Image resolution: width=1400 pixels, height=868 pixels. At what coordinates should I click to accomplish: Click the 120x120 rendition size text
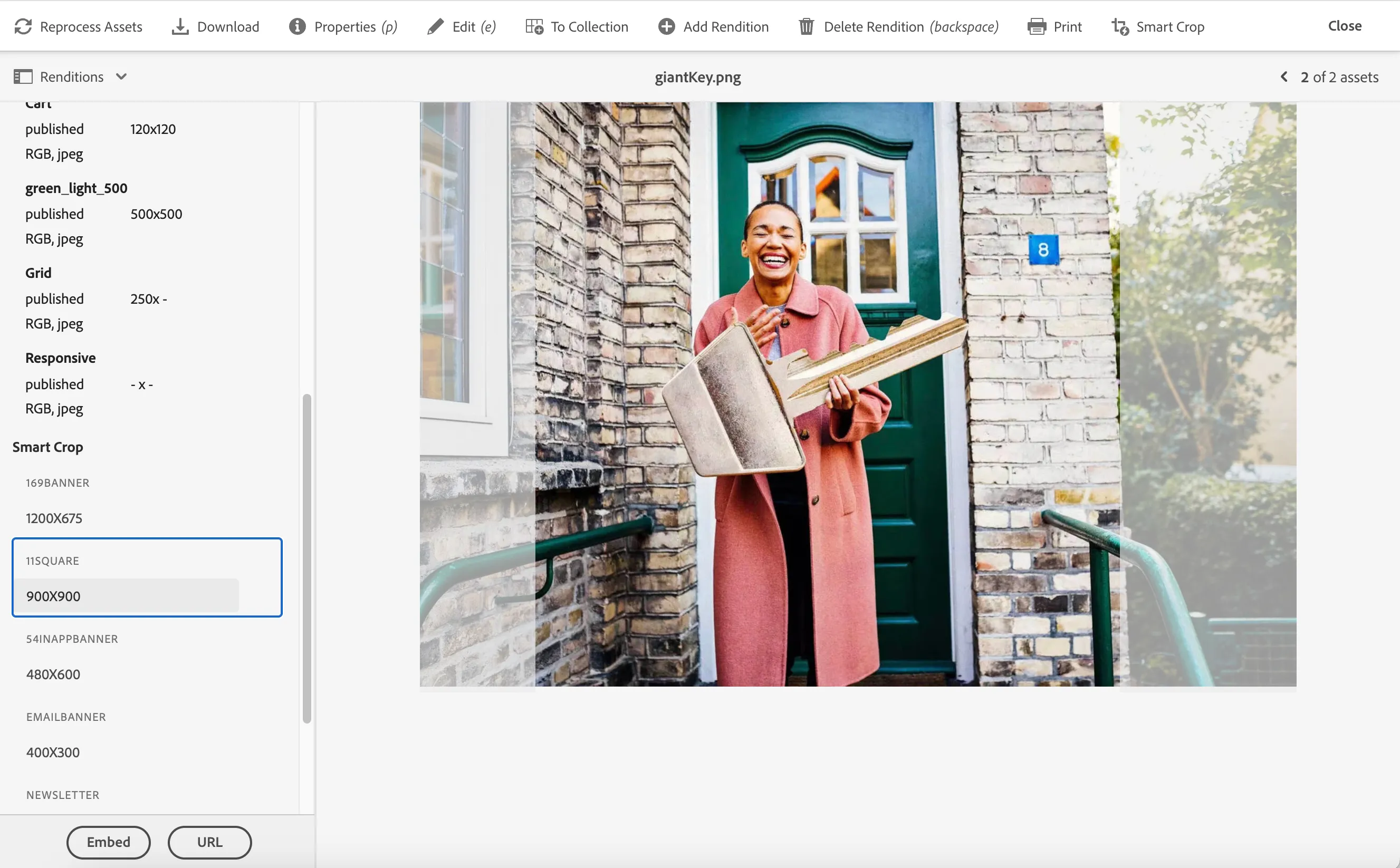[153, 129]
